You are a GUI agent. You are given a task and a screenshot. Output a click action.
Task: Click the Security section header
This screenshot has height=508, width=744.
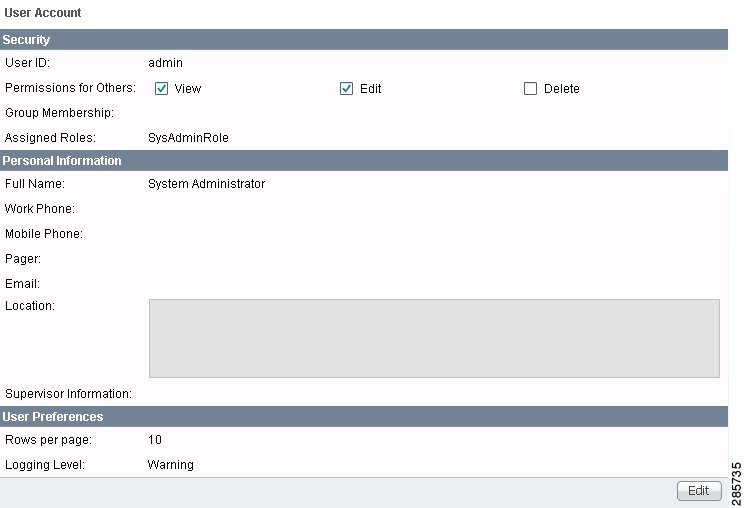click(27, 40)
